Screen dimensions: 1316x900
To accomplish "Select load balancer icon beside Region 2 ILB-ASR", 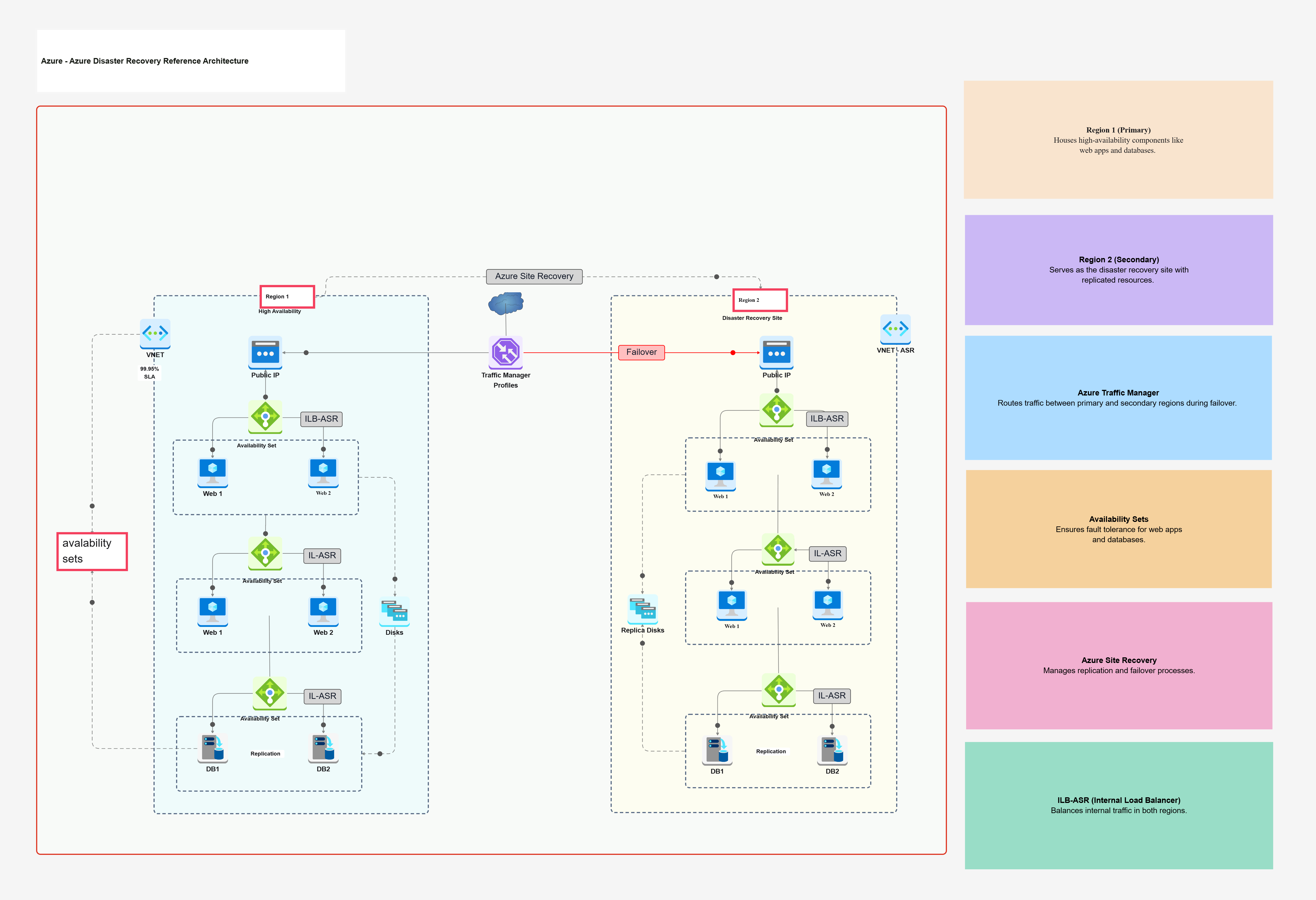I will pos(776,411).
